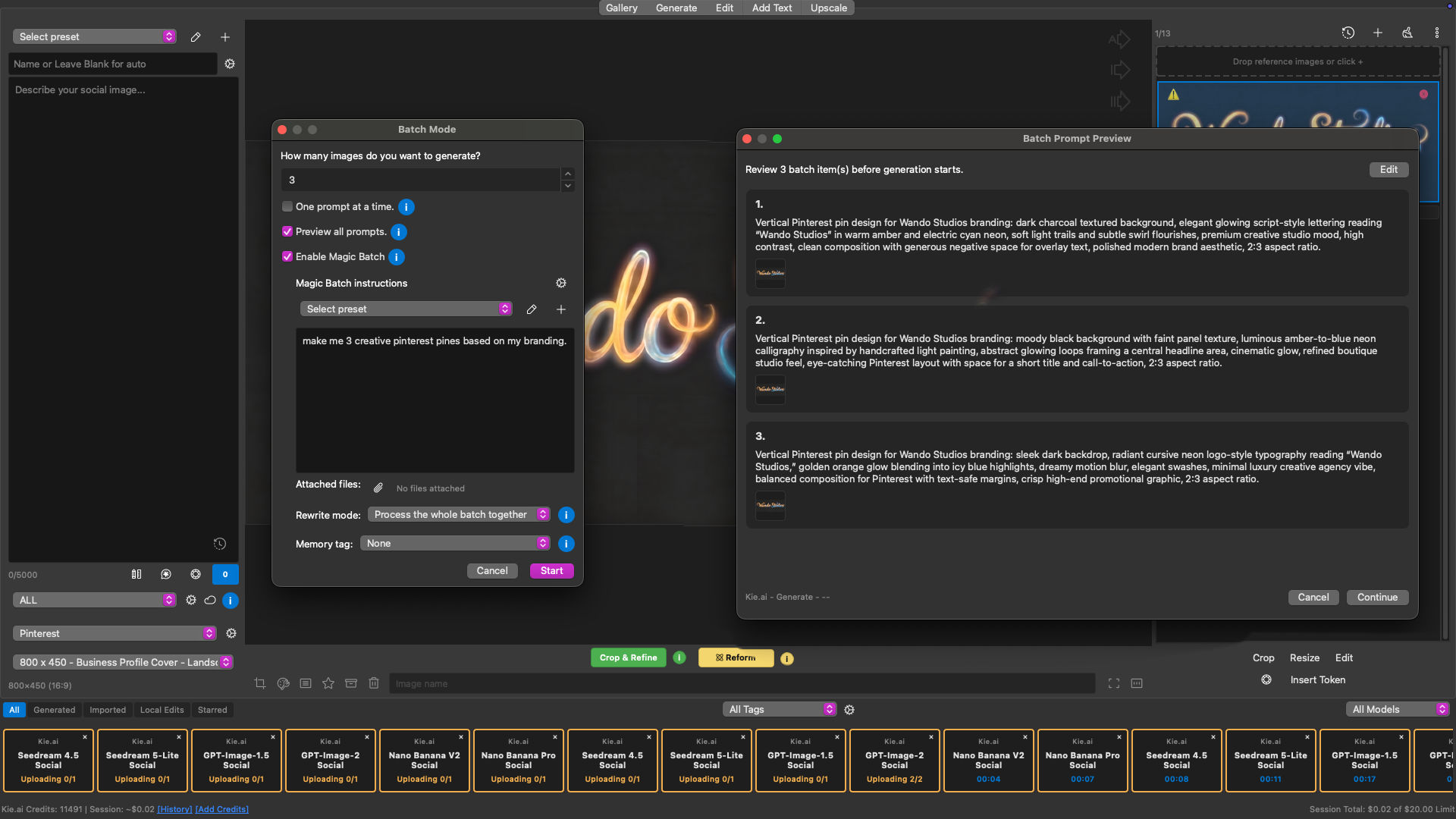Switch to the Generate tab
The width and height of the screenshot is (1456, 819).
tap(676, 8)
